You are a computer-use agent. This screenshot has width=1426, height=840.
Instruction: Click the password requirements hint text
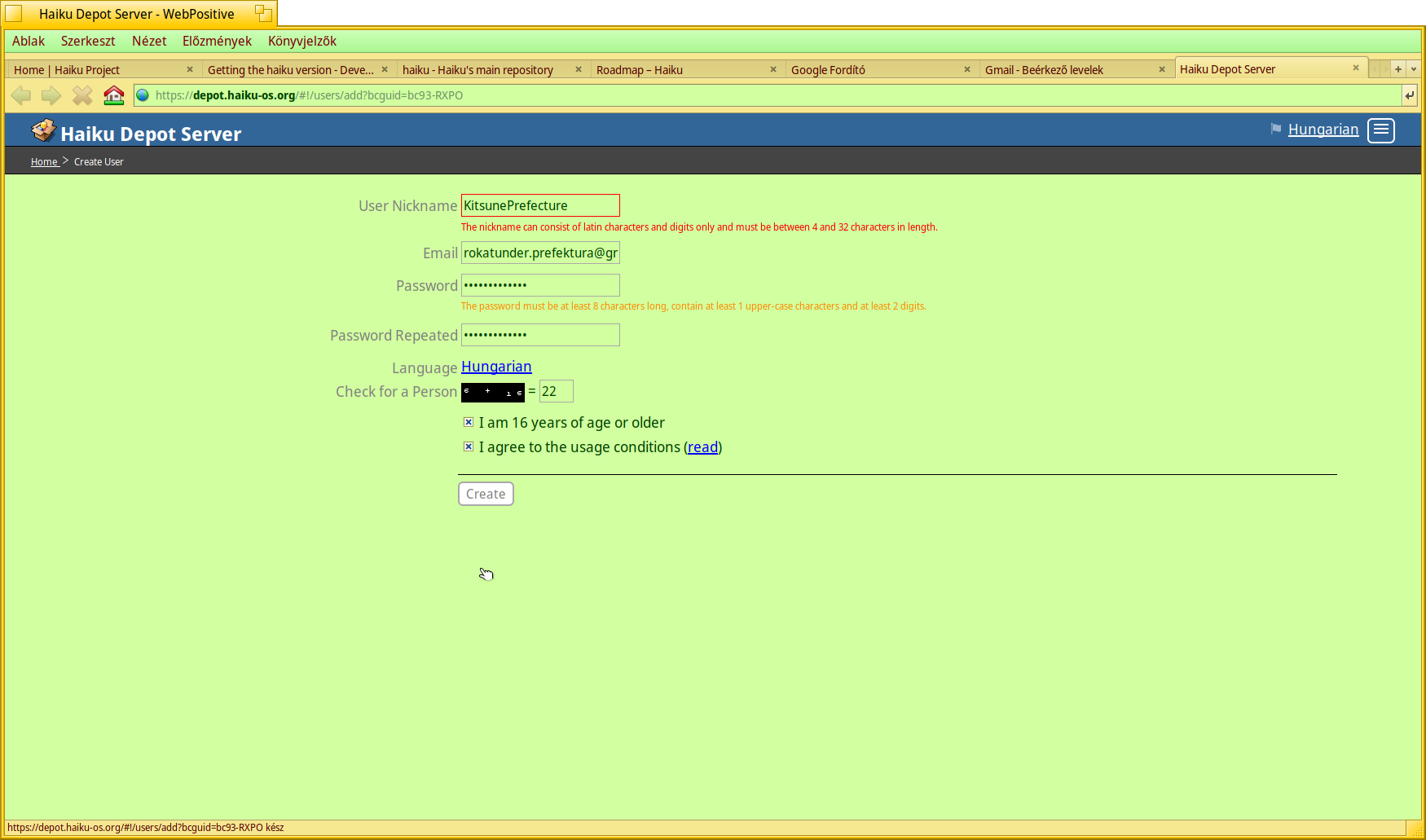point(693,306)
